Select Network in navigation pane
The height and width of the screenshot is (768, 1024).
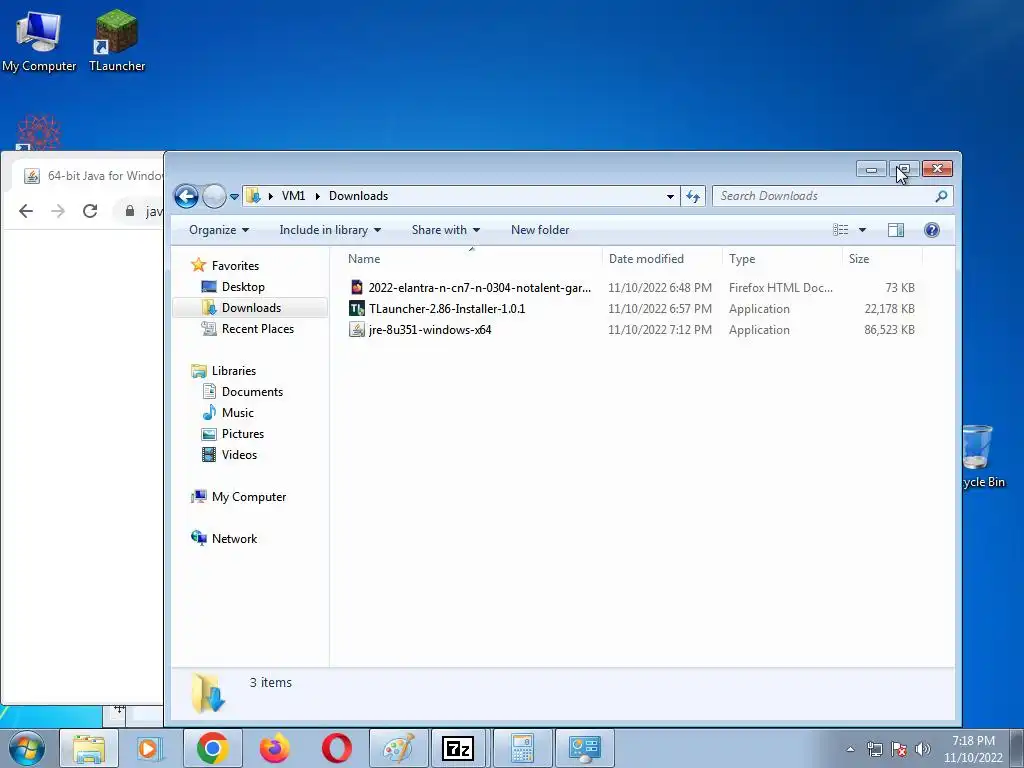coord(234,538)
